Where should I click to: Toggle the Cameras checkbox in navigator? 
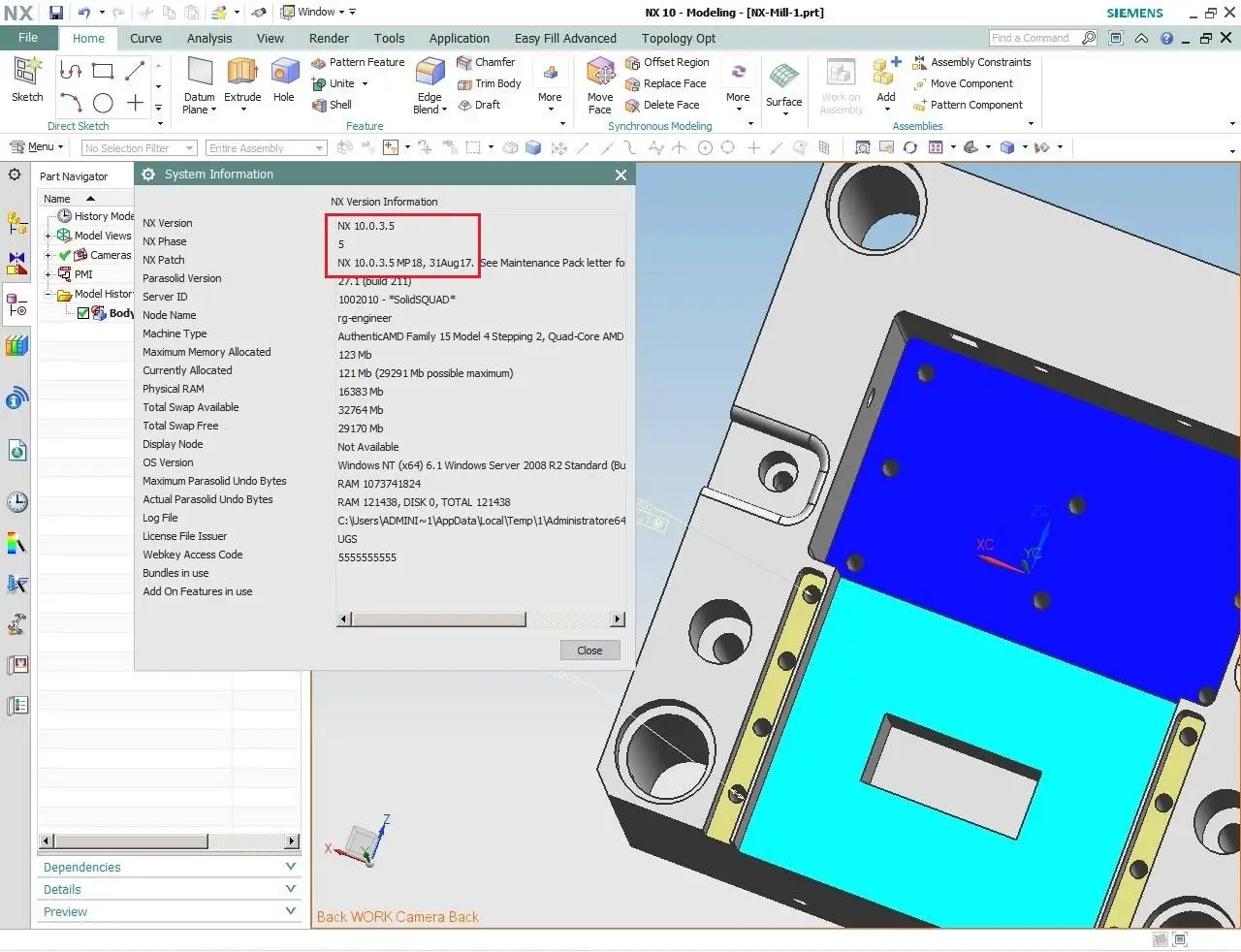tap(65, 255)
